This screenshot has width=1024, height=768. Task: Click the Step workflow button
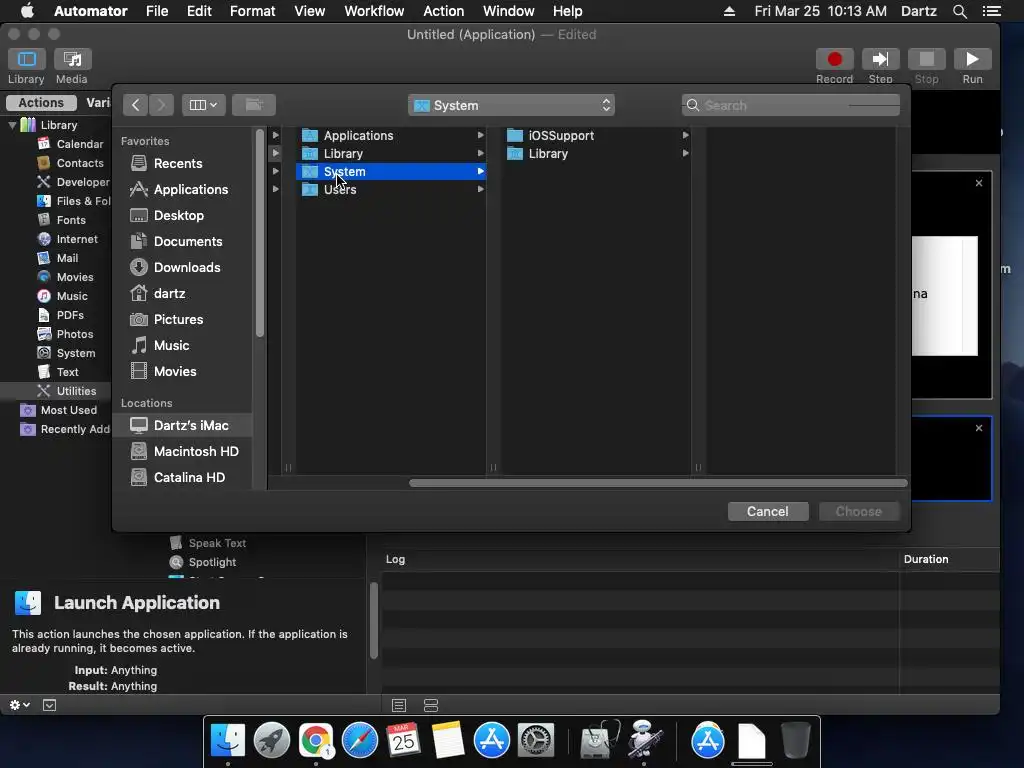tap(880, 59)
